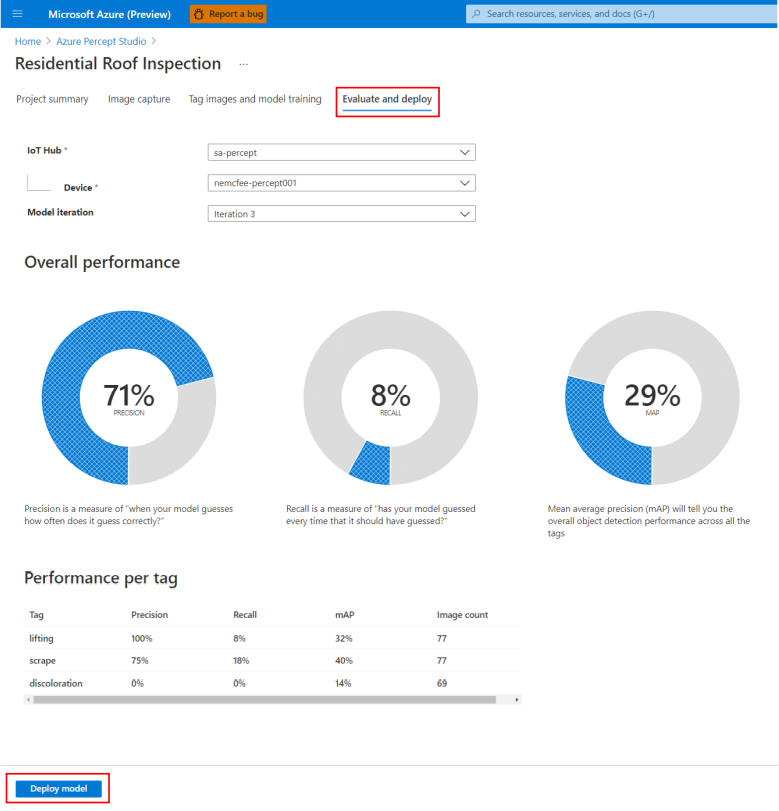Open the hamburger portal menu

18,14
